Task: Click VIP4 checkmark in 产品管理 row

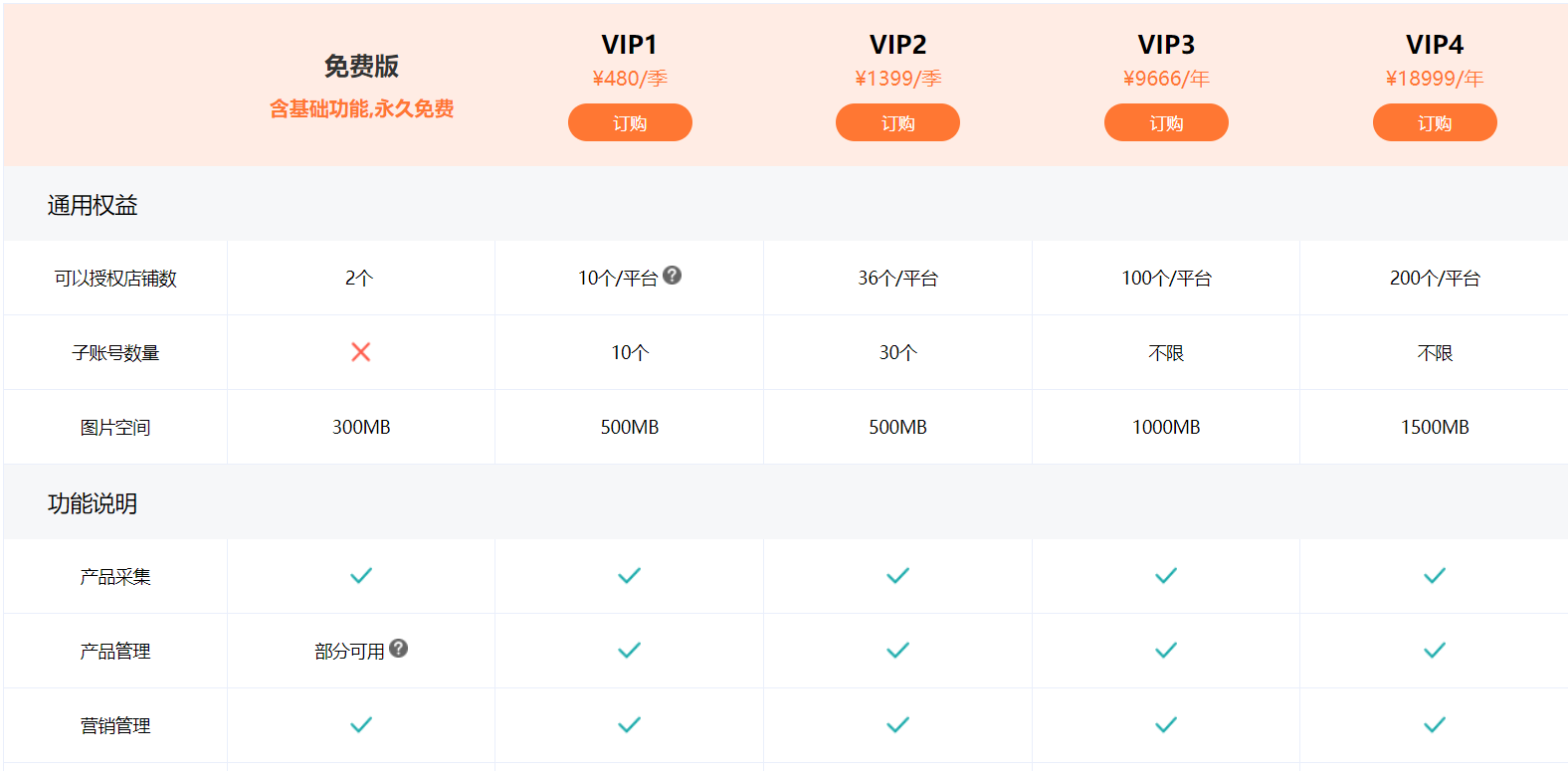Action: 1435,651
